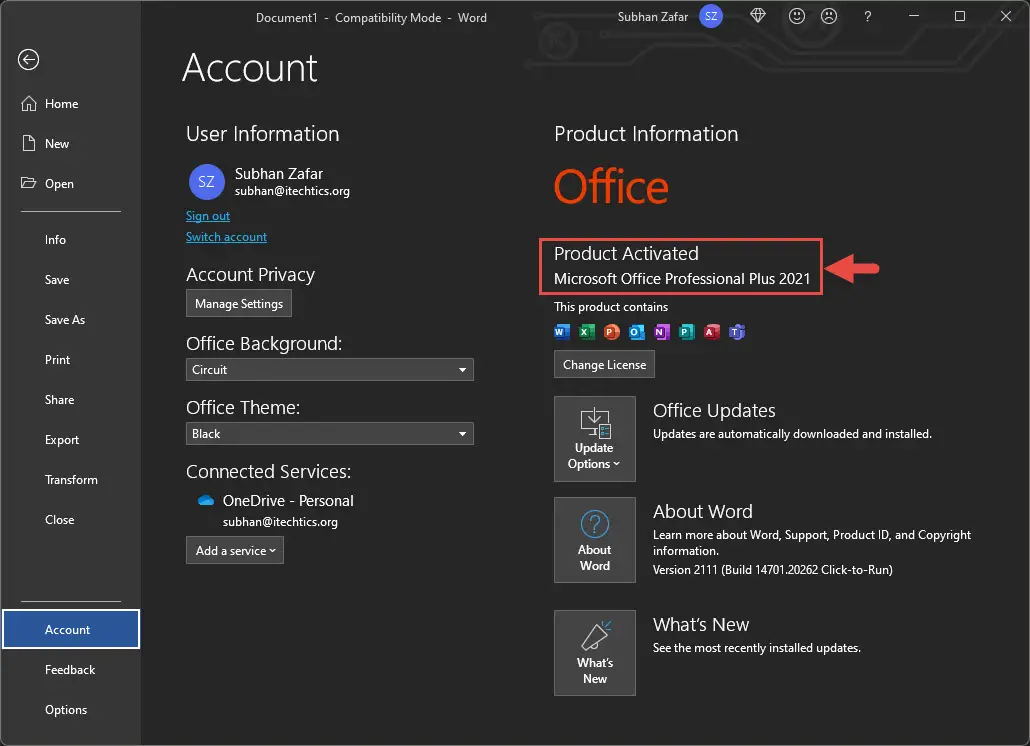Click the OneDrive cloud icon
1030x746 pixels.
point(206,500)
